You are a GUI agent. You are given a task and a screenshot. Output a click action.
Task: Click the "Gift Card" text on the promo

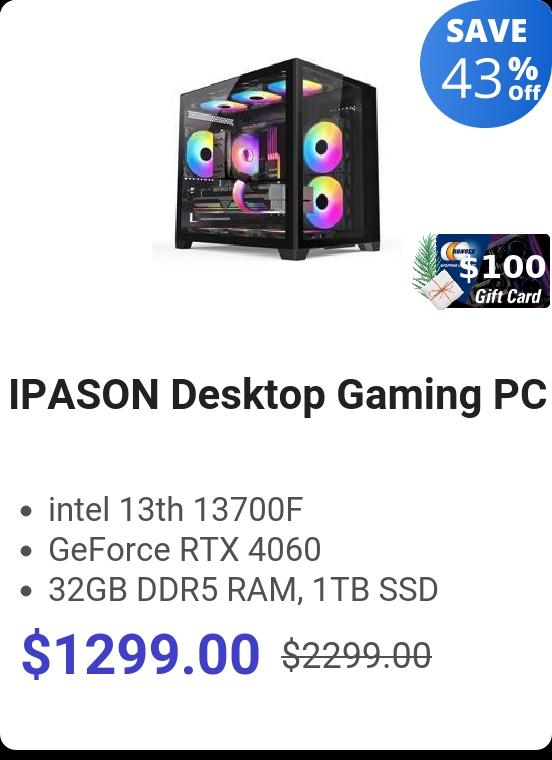click(507, 295)
